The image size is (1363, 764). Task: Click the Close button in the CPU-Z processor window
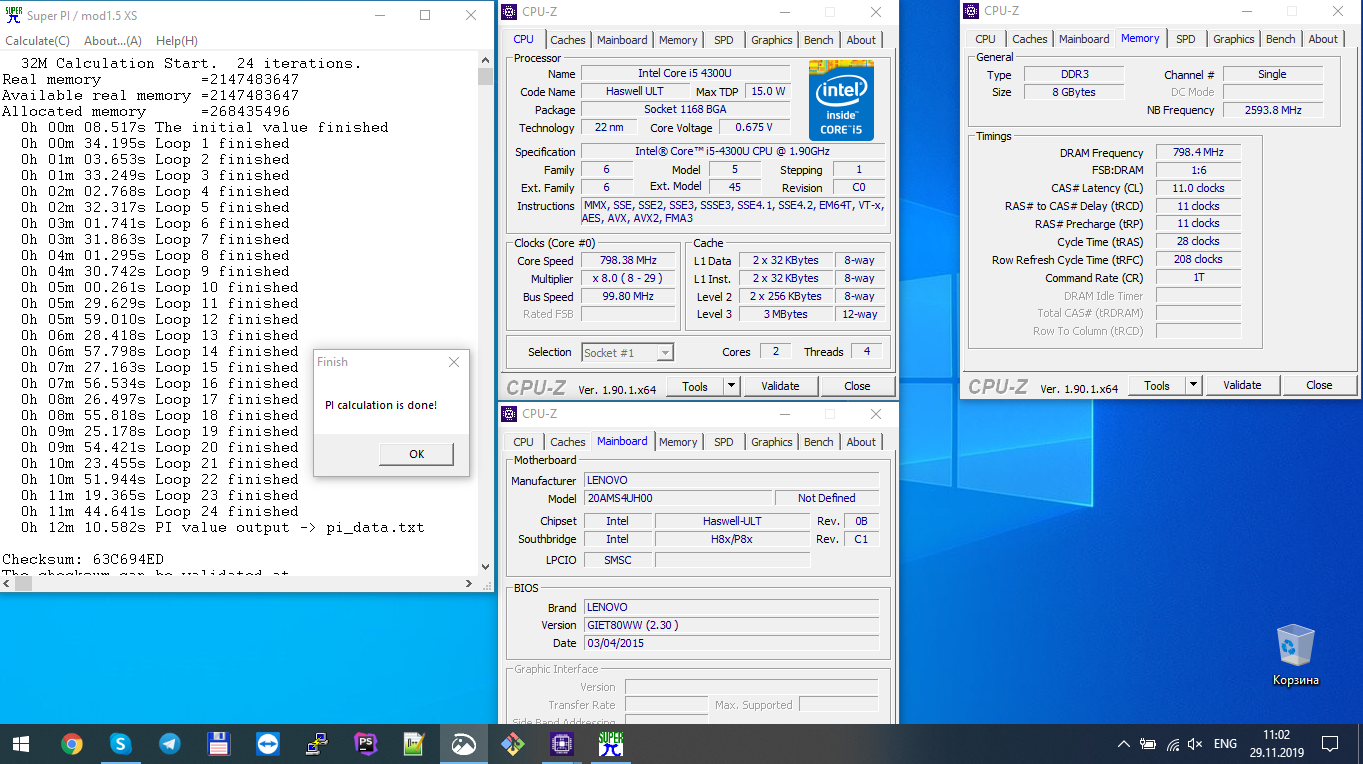[857, 386]
